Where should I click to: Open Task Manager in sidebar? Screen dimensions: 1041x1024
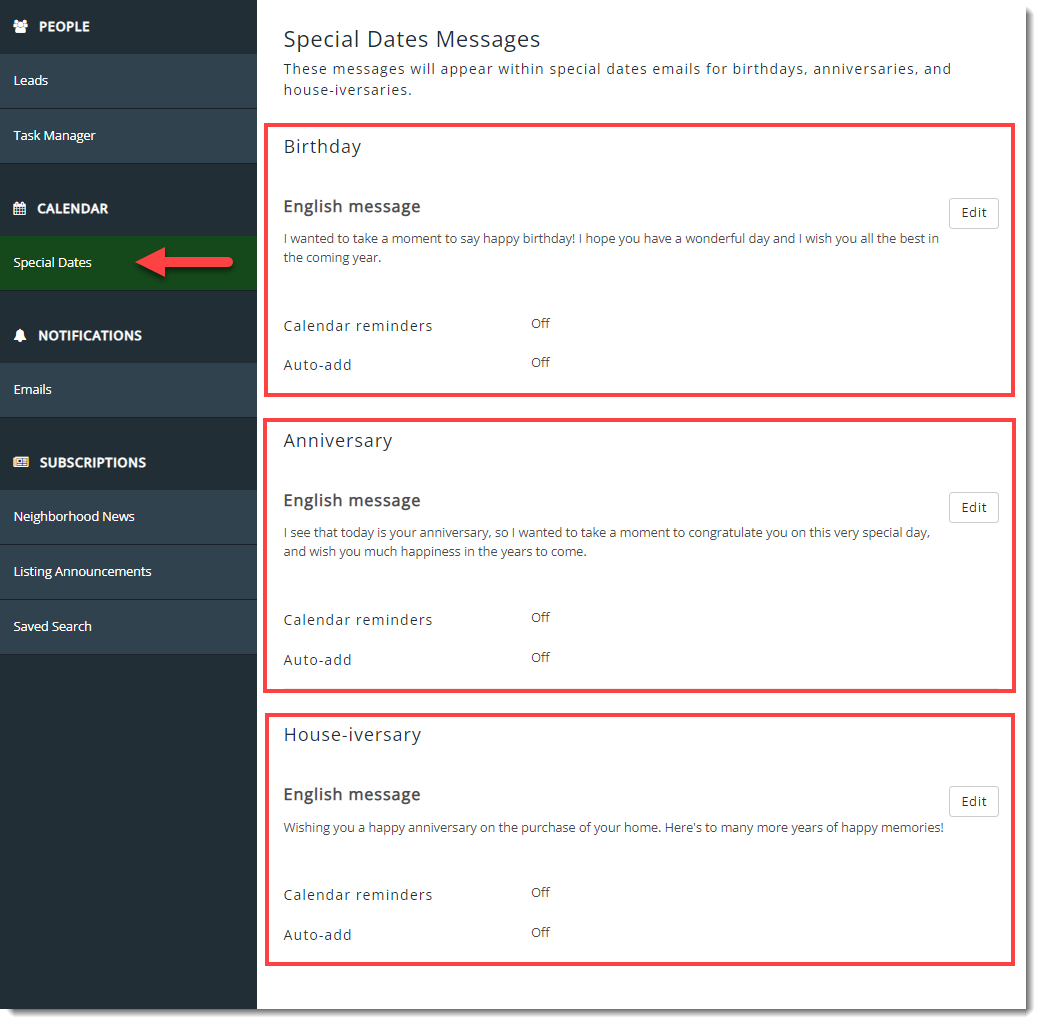pos(55,136)
